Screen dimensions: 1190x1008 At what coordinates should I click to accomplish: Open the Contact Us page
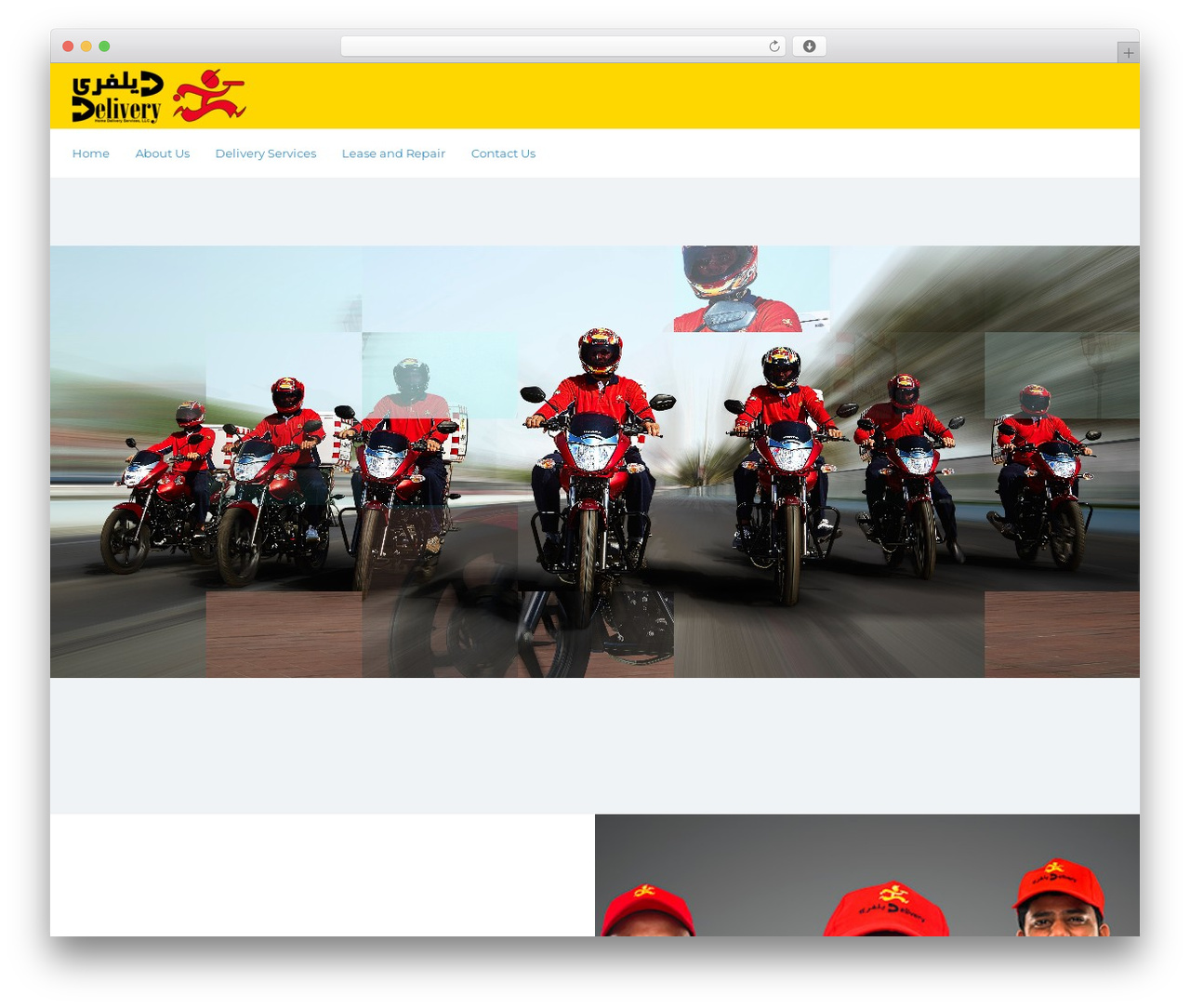click(x=503, y=153)
